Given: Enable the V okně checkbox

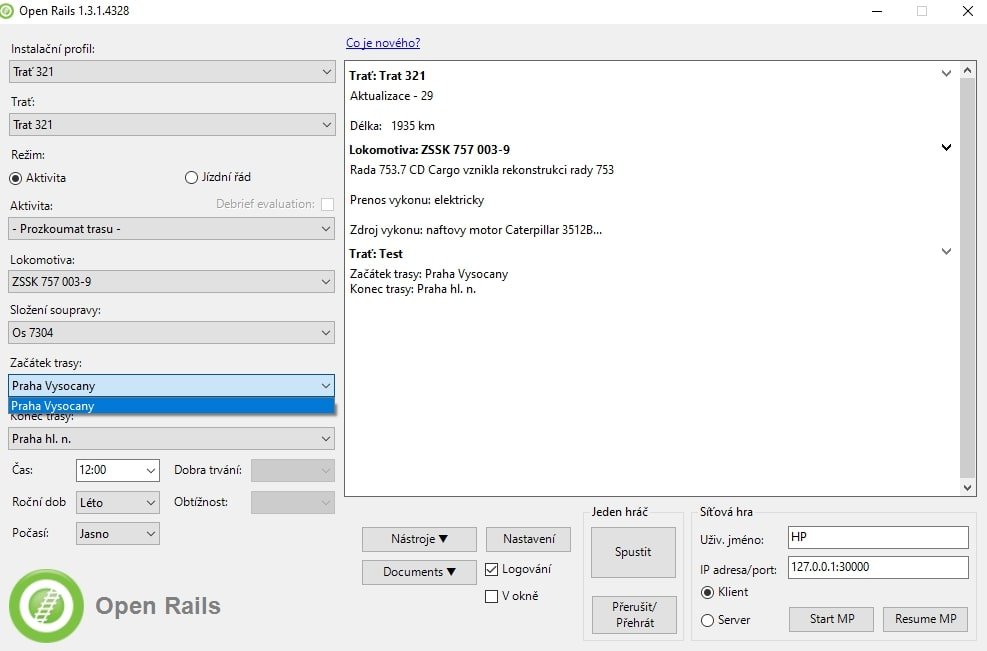Looking at the screenshot, I should click(492, 596).
